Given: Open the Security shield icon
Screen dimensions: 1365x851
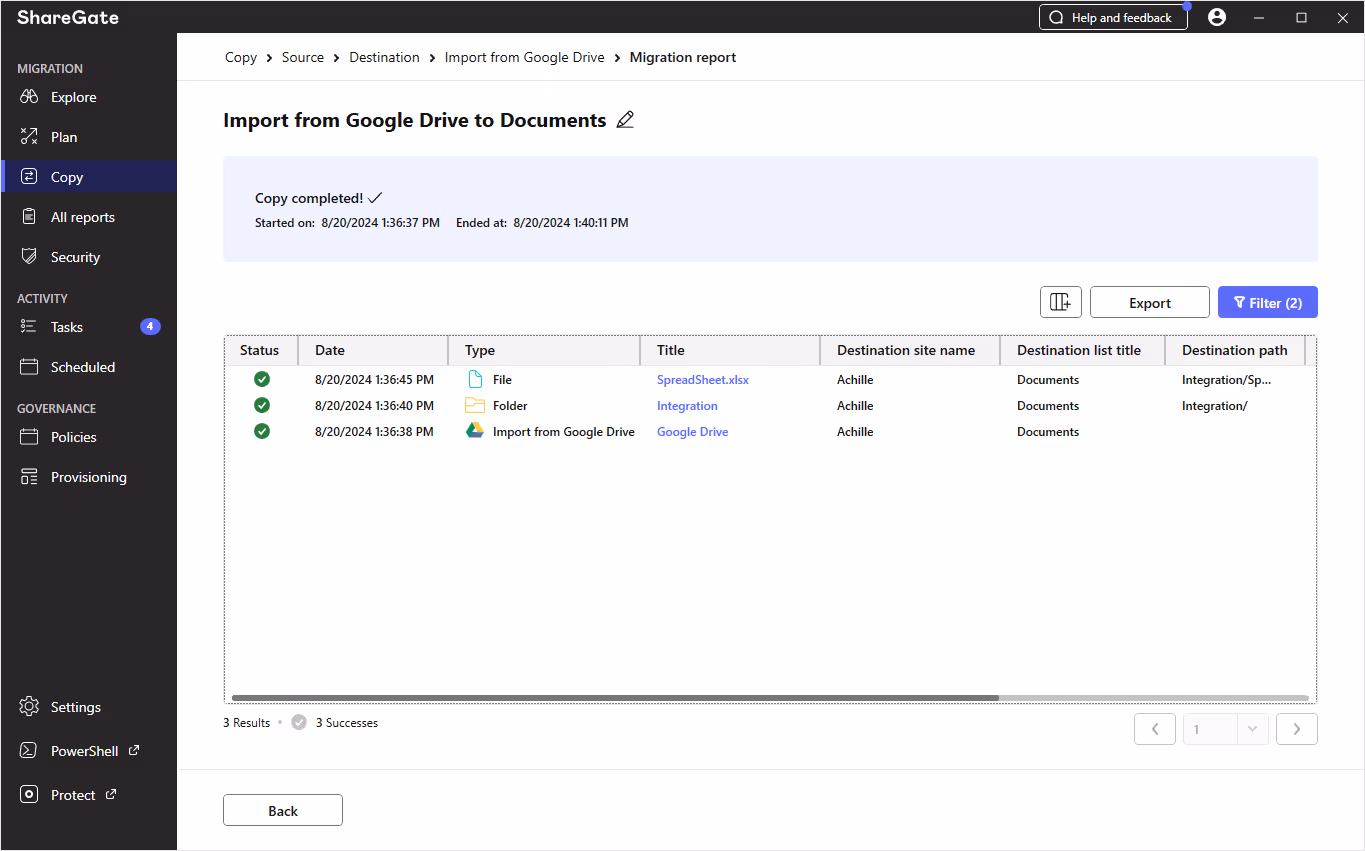Looking at the screenshot, I should (29, 257).
